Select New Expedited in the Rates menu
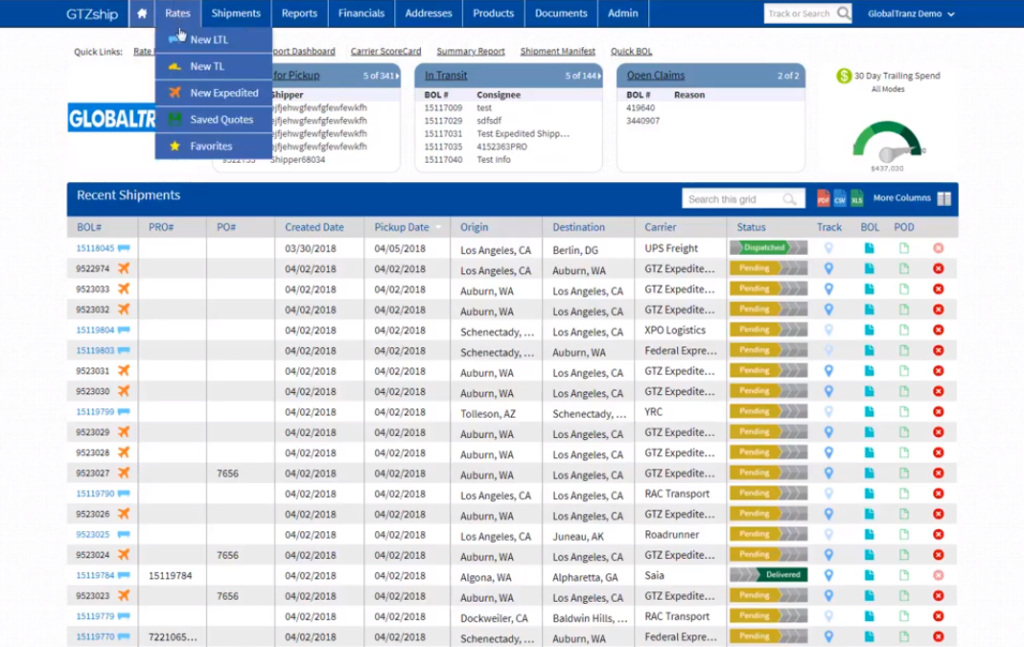The width and height of the screenshot is (1024, 647). pyautogui.click(x=214, y=93)
